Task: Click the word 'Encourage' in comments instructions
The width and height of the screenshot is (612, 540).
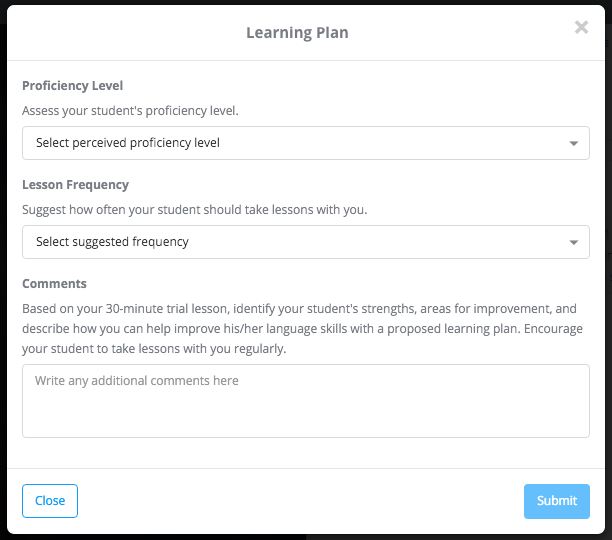Action: pos(553,329)
